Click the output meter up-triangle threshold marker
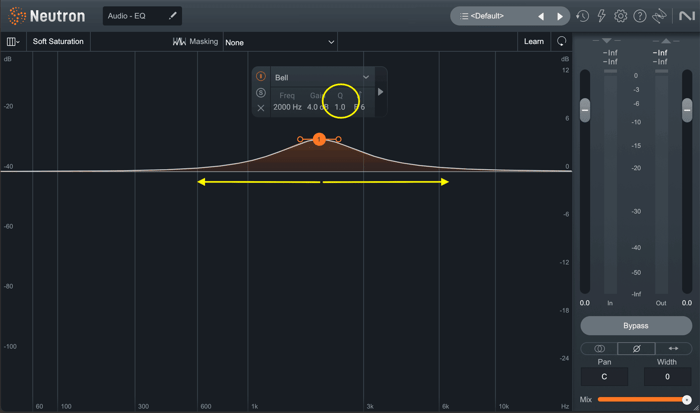Viewport: 700px width, 413px height. [666, 41]
